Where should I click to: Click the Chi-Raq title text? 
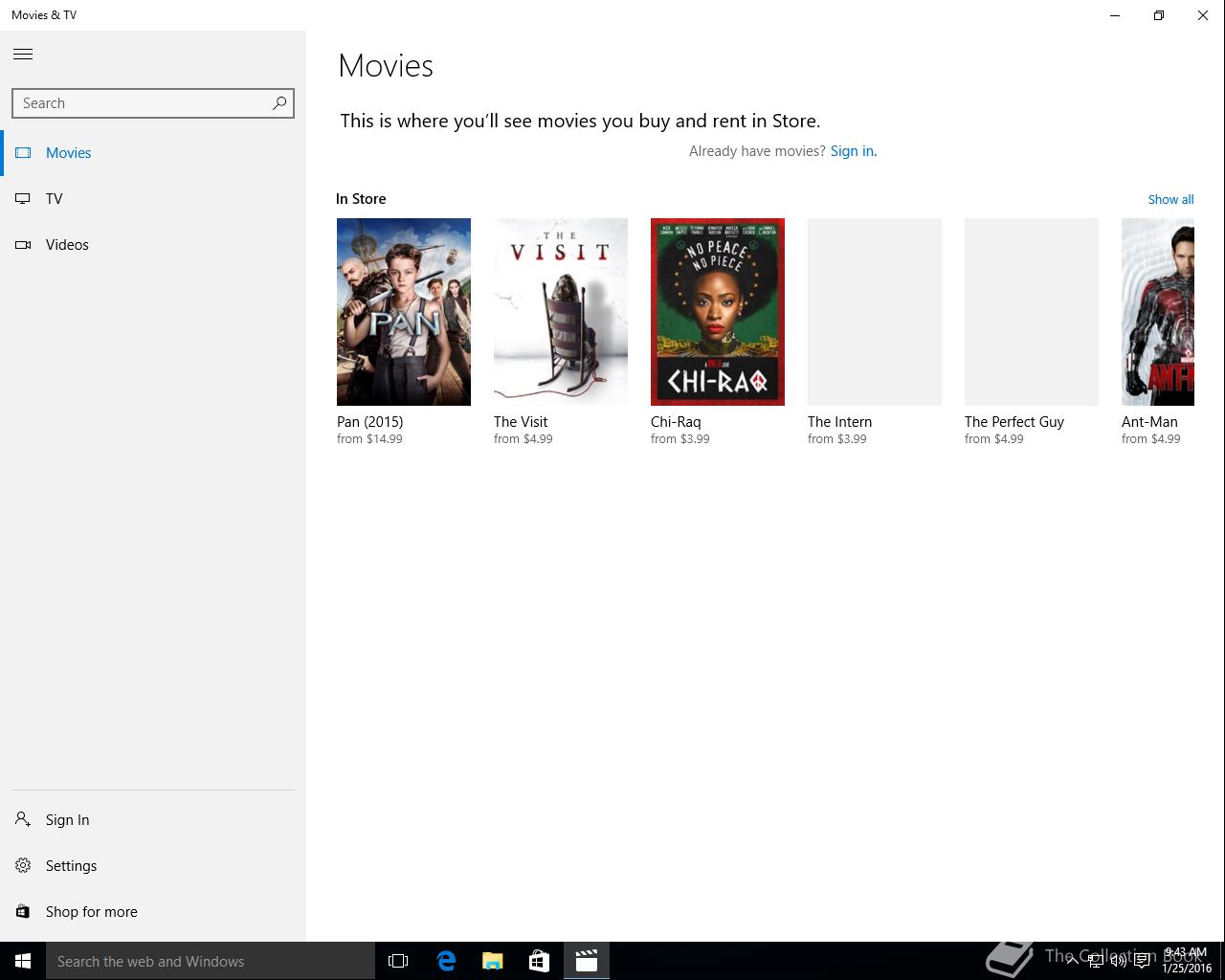[676, 422]
